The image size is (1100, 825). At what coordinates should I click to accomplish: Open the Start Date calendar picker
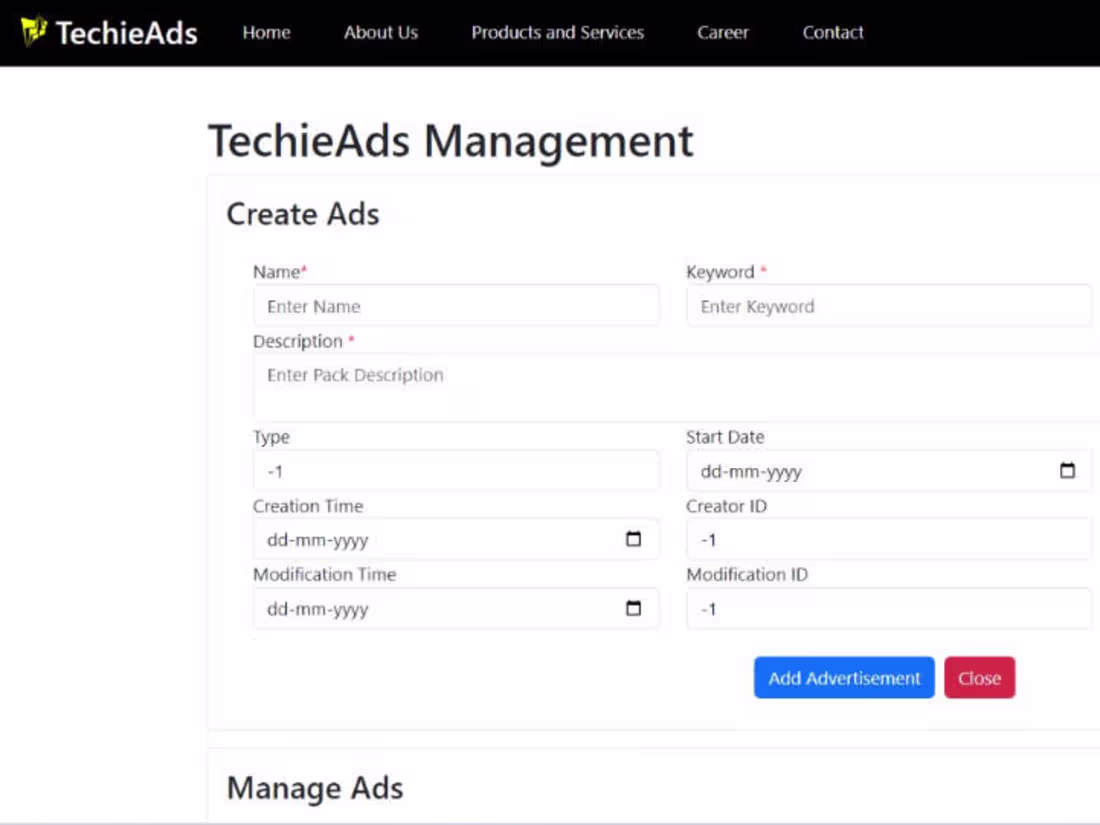(1067, 470)
